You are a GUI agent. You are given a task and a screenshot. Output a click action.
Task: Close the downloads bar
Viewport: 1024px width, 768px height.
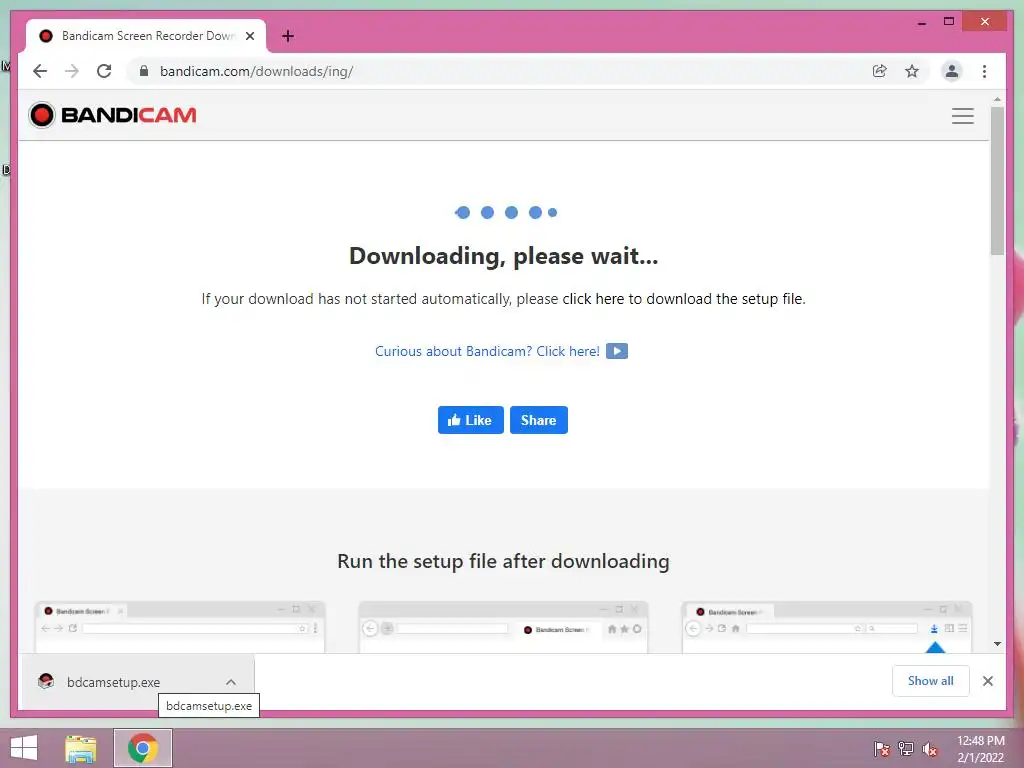pos(987,681)
